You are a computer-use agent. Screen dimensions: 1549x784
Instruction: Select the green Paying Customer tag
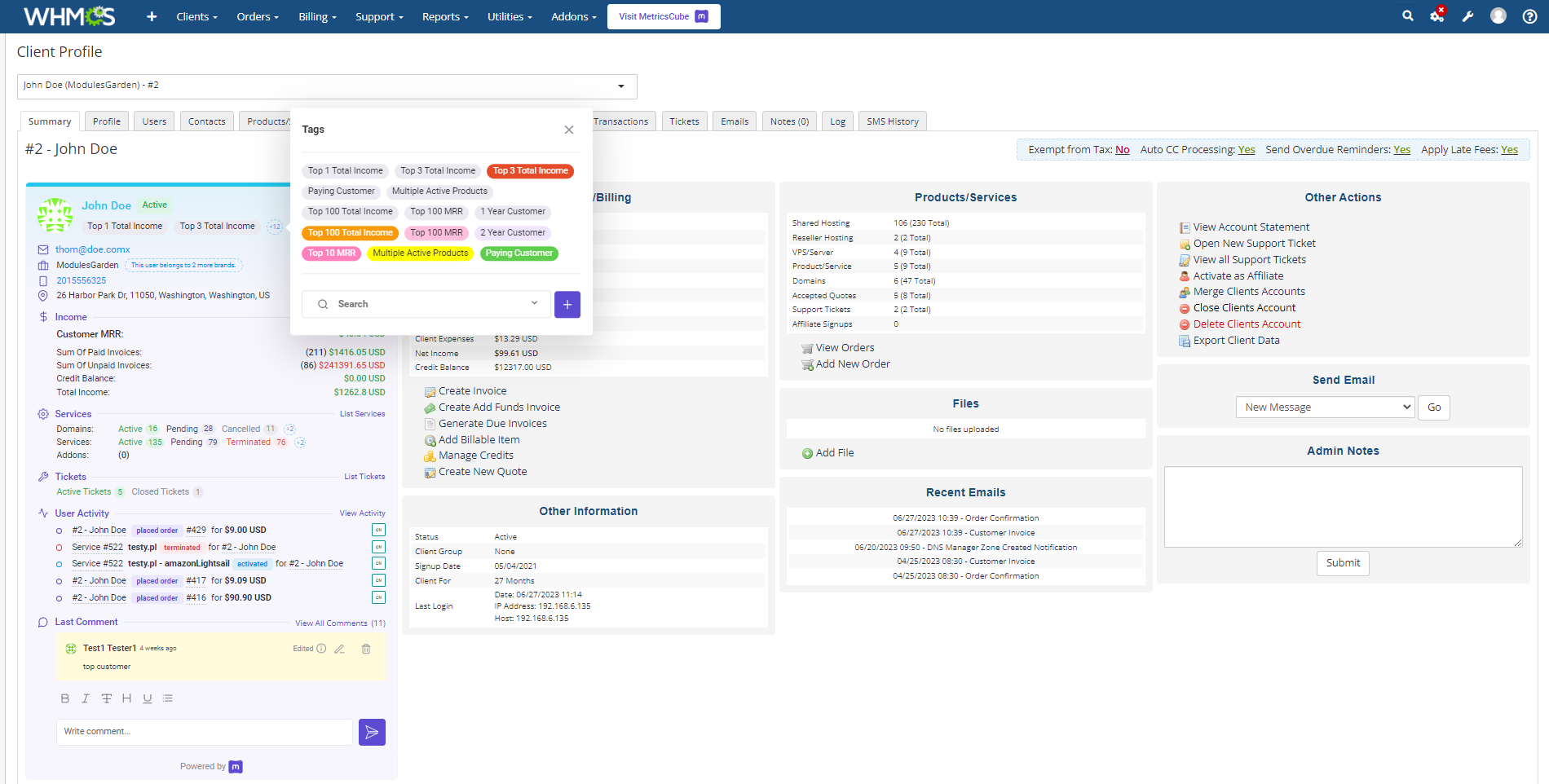coord(519,253)
